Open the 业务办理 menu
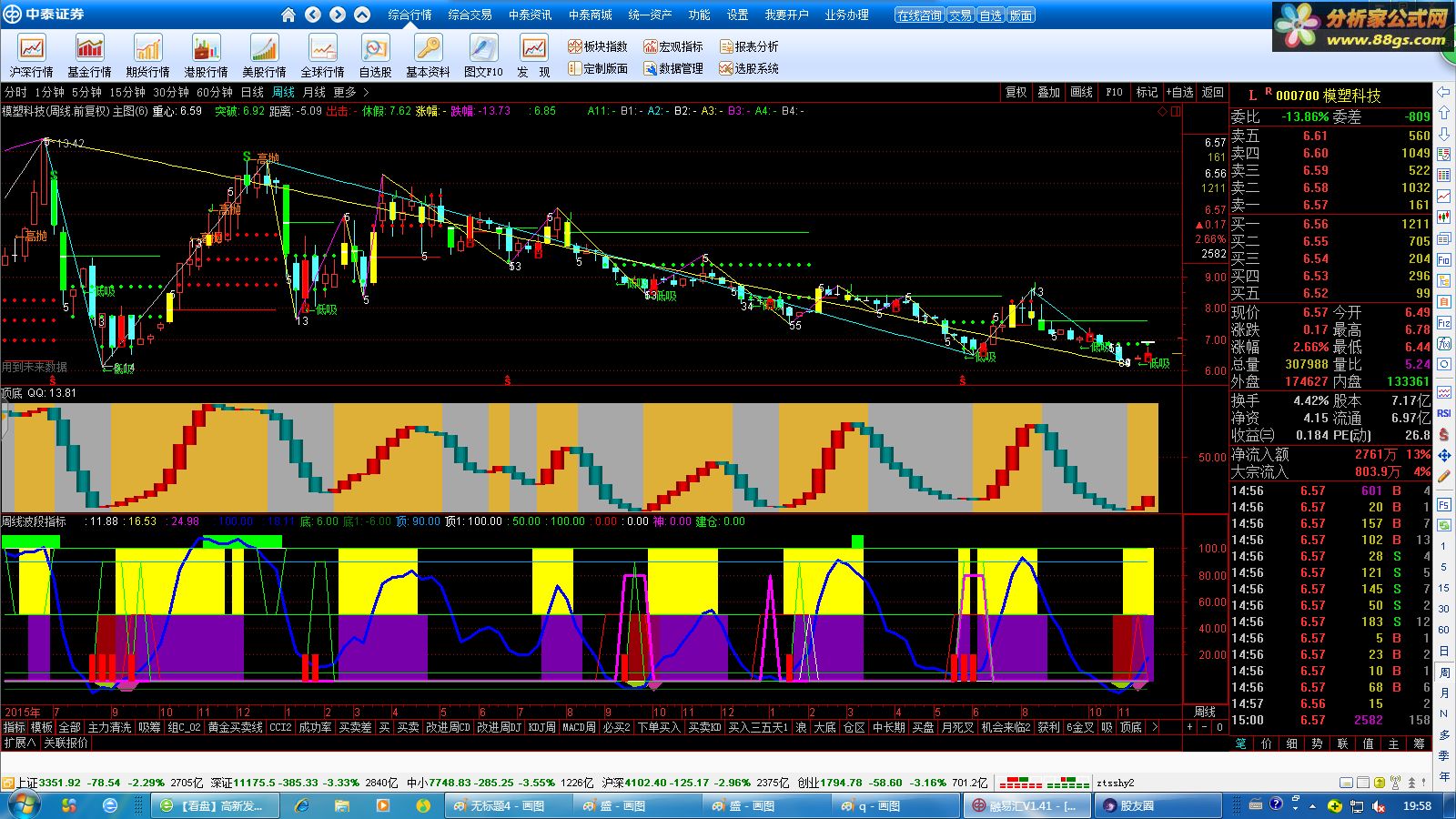This screenshot has width=1456, height=819. tap(847, 15)
